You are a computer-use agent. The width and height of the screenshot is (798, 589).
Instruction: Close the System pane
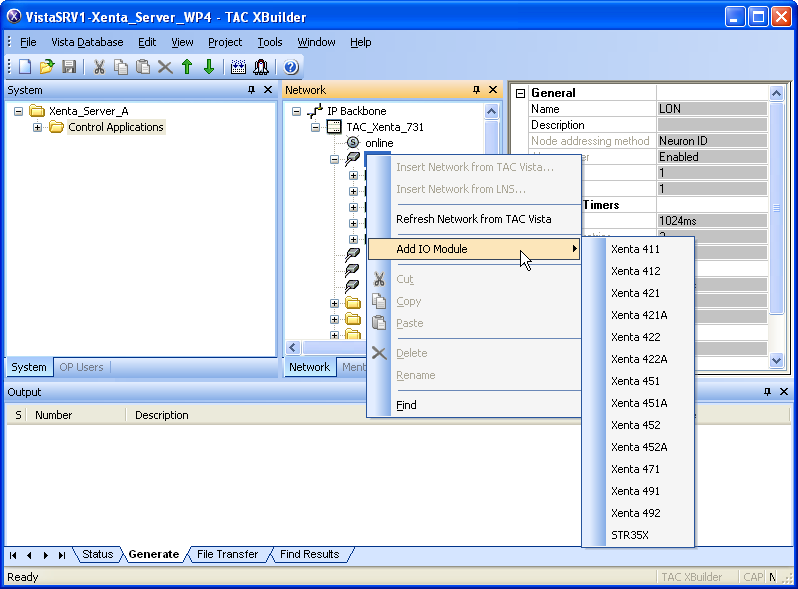[268, 90]
